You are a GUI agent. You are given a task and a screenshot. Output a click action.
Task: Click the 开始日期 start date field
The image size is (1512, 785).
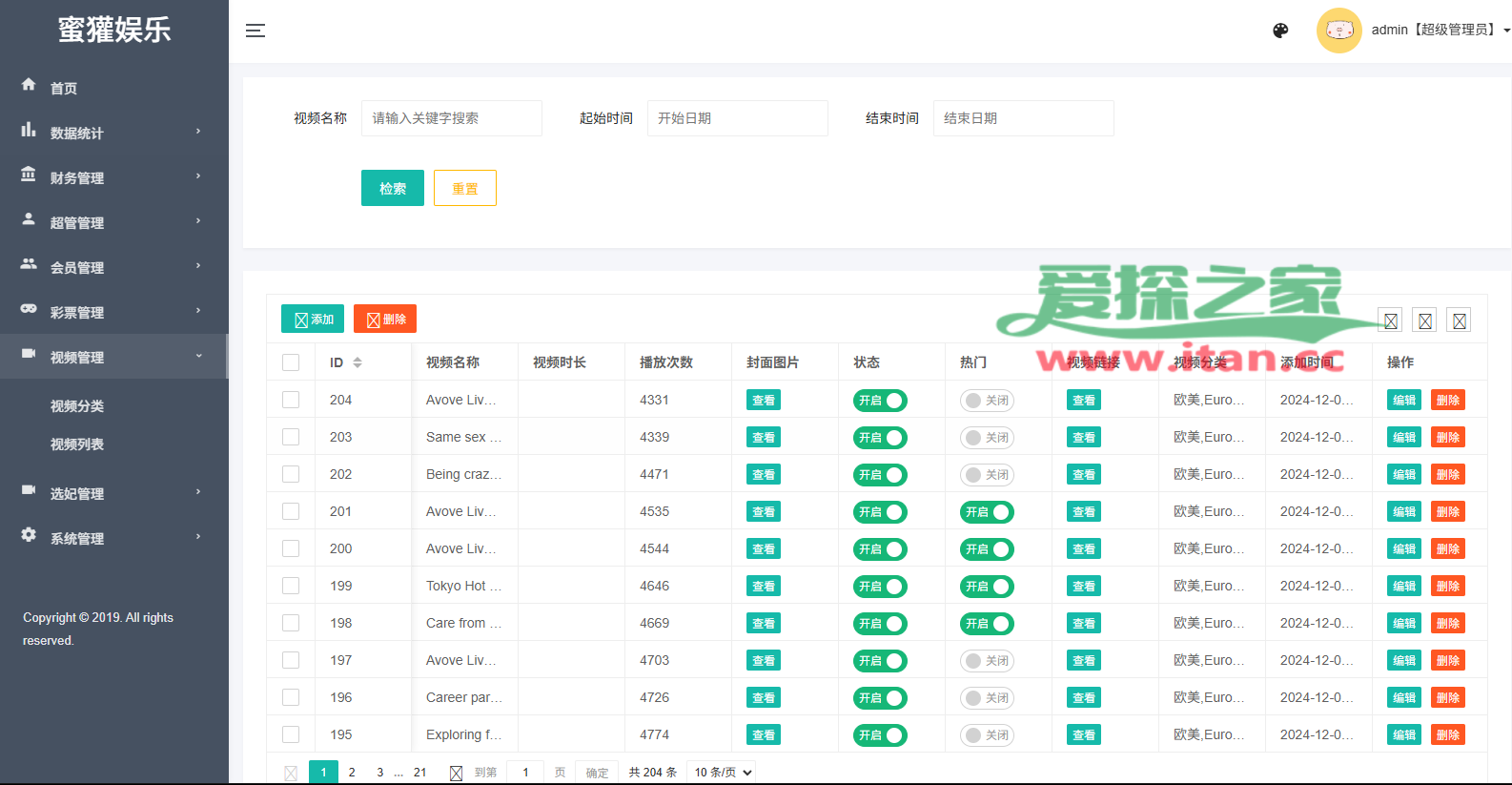click(x=737, y=118)
